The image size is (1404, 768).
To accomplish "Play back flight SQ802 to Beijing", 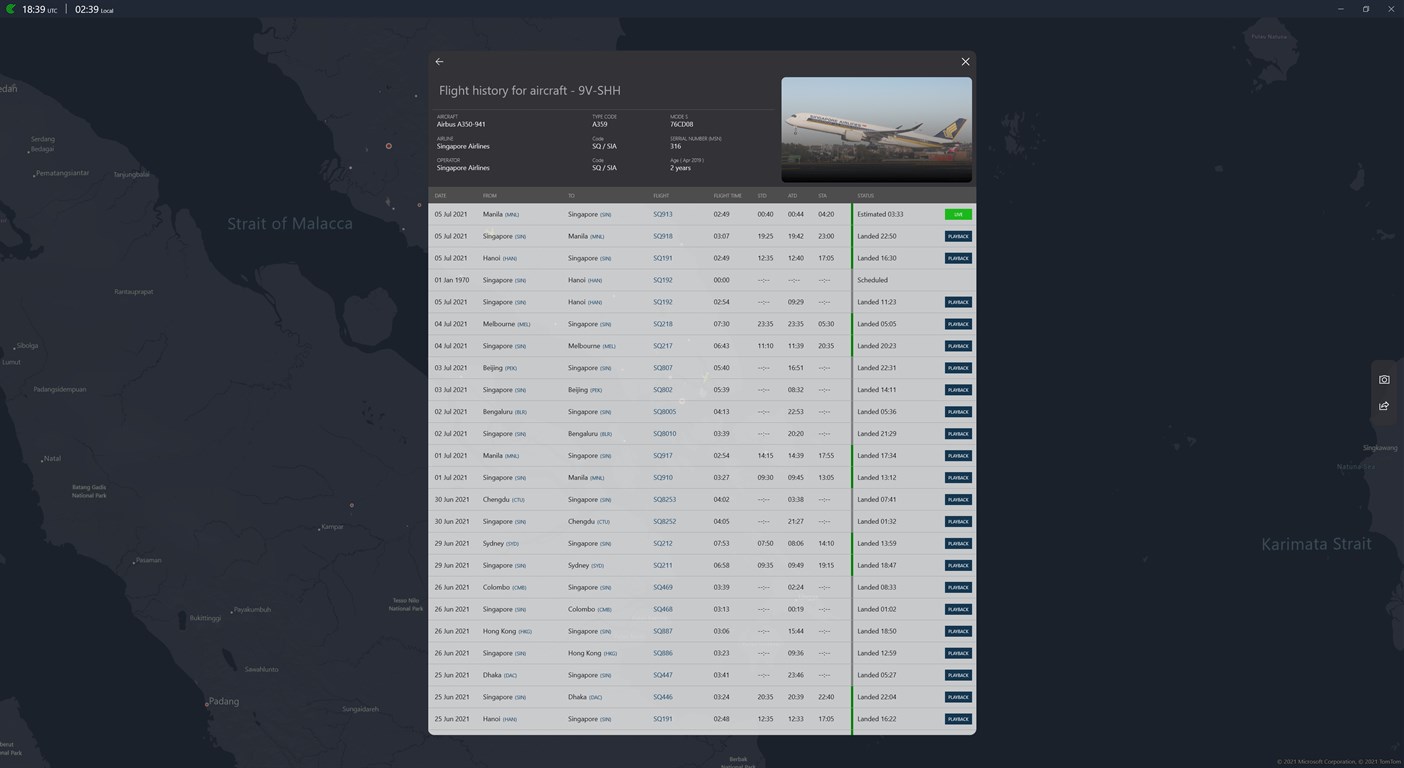I will [x=958, y=390].
